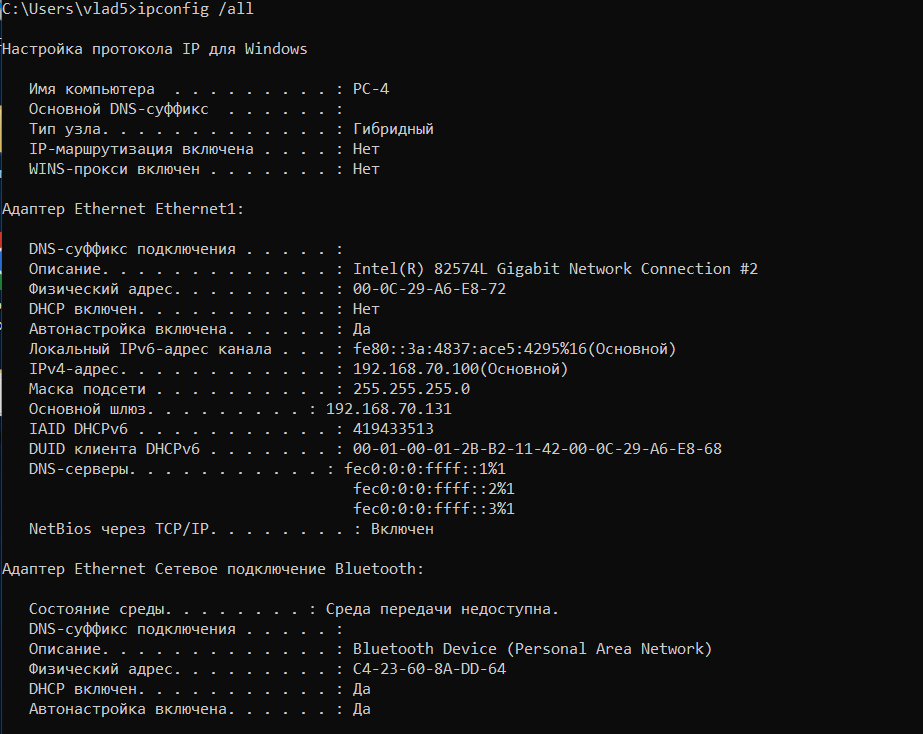
Task: Click the DHCPv6 client DUID value
Action: [x=537, y=449]
